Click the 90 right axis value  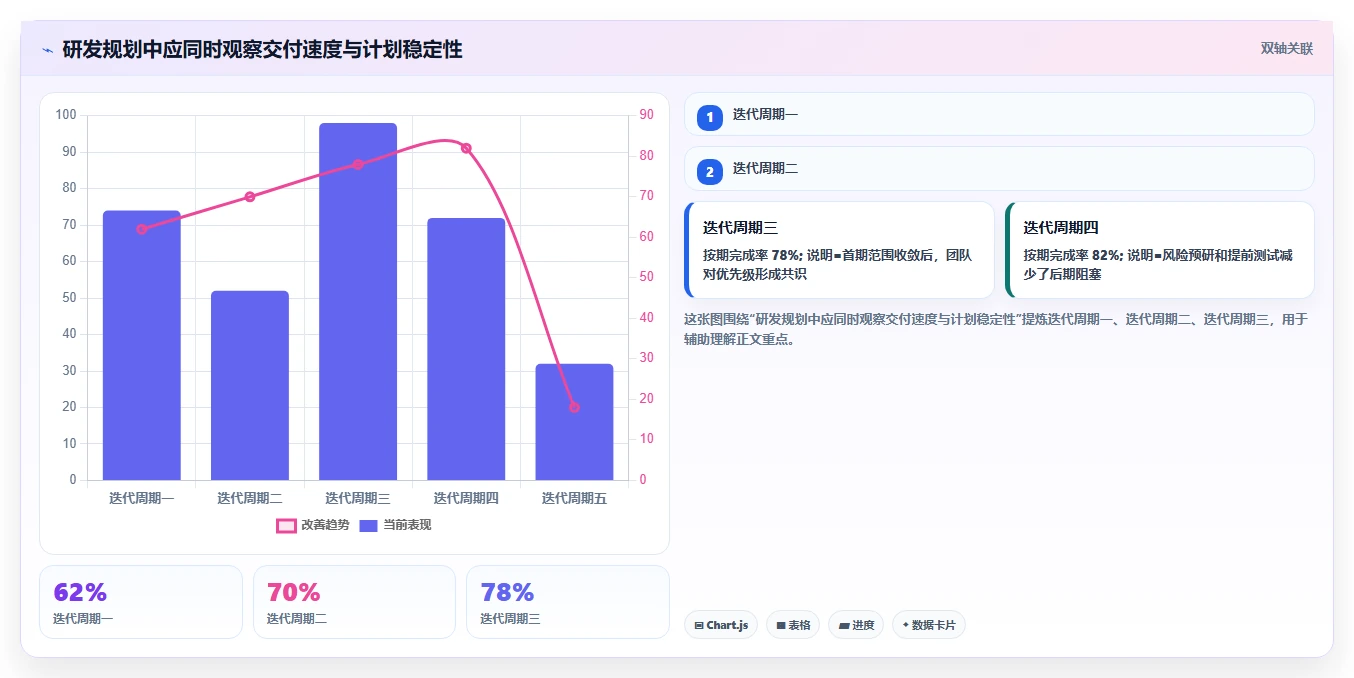(x=646, y=115)
